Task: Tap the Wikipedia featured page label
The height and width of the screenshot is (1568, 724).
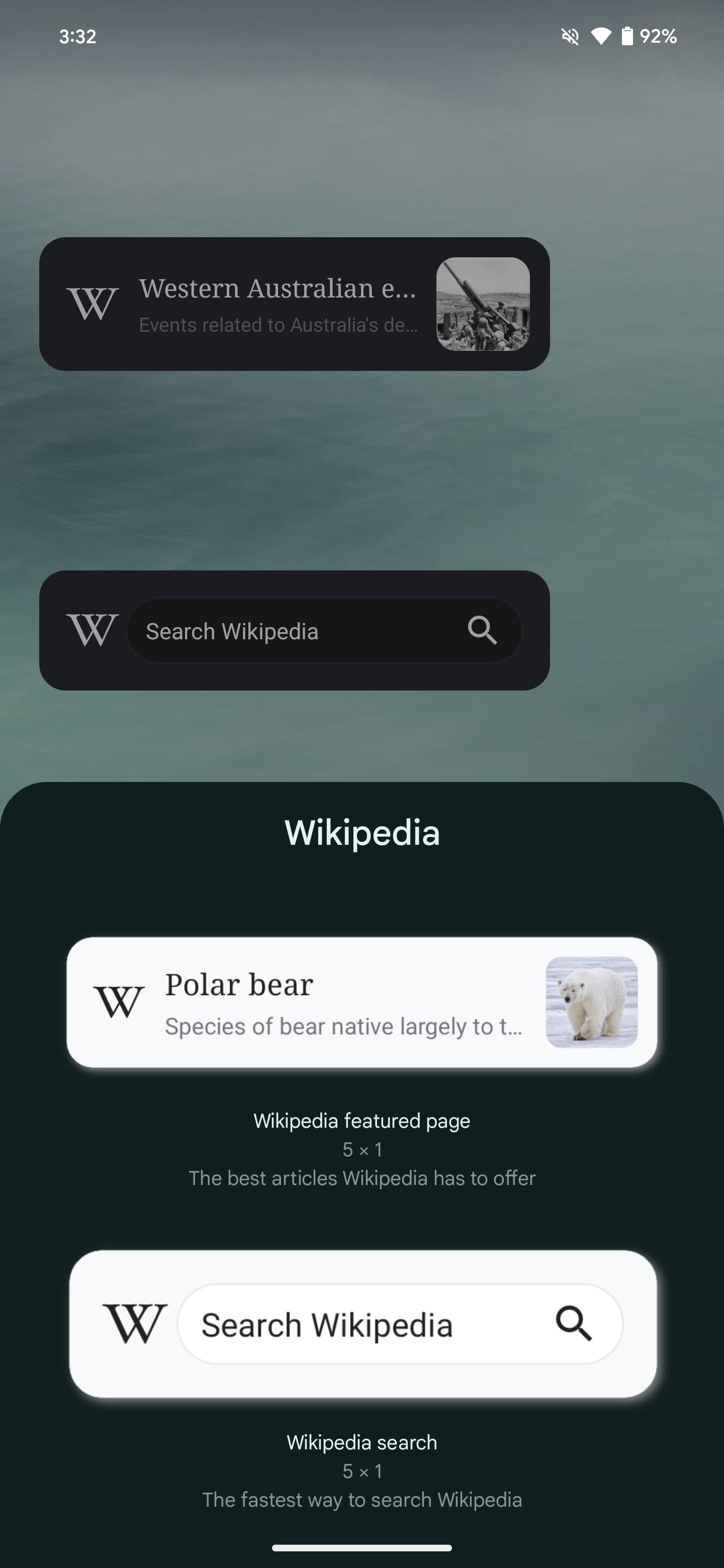Action: [361, 1121]
